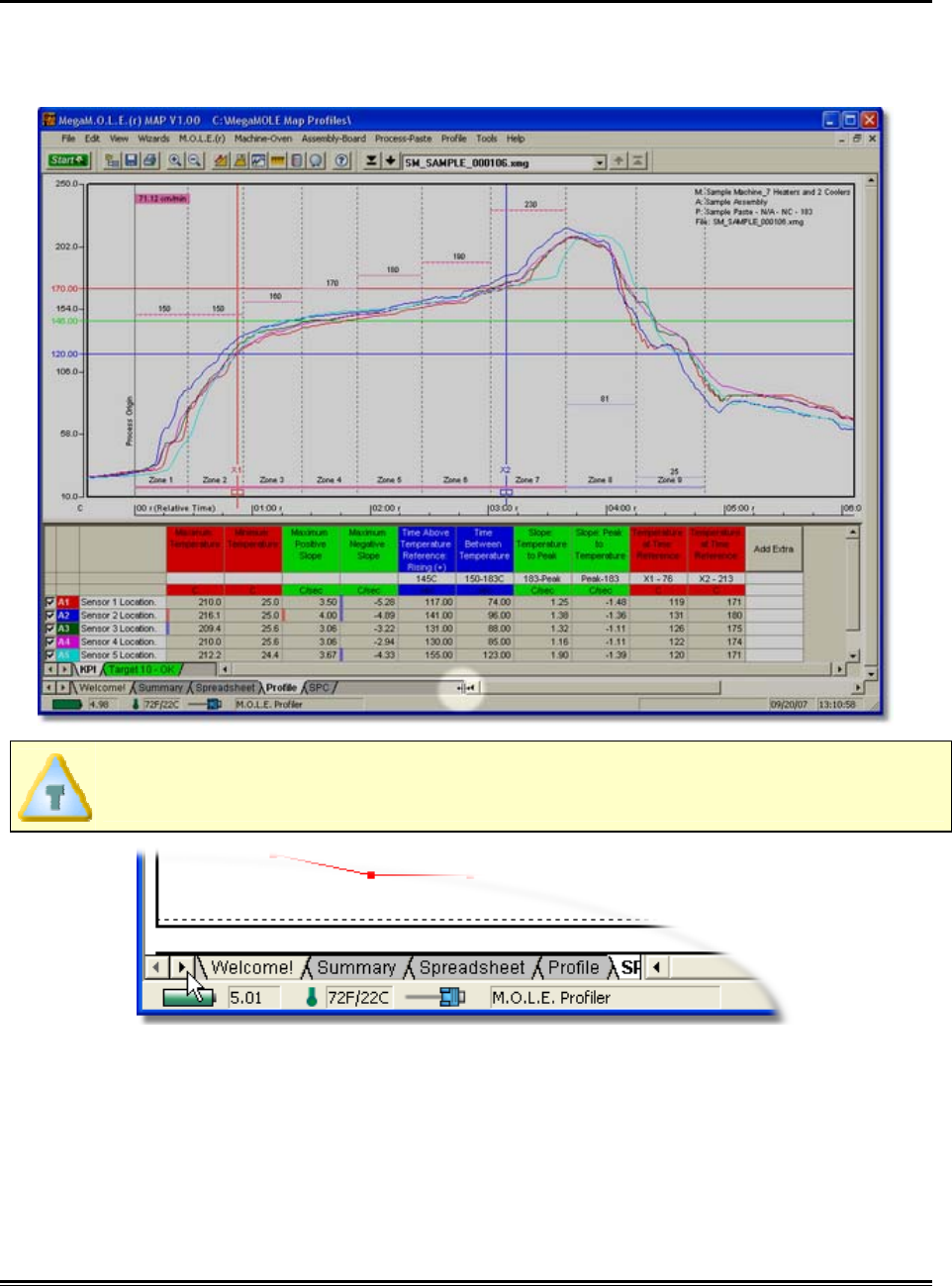
Task: Click red A1 sensor color swatch
Action: (x=65, y=602)
